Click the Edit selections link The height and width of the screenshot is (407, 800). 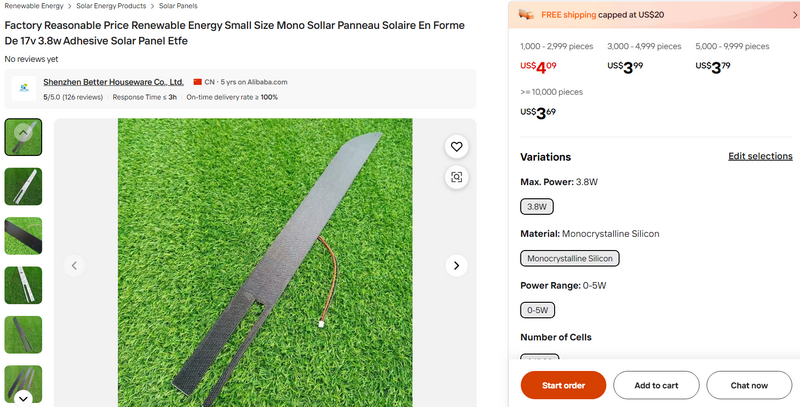[x=760, y=157]
